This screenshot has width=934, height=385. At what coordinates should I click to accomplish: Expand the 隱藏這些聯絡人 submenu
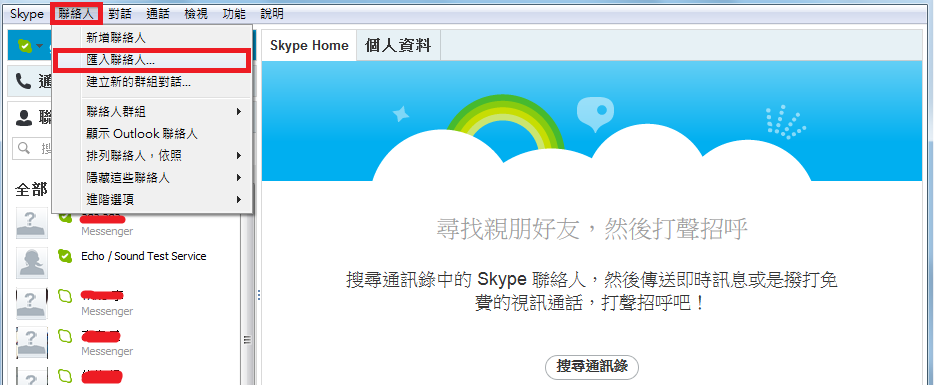[153, 178]
